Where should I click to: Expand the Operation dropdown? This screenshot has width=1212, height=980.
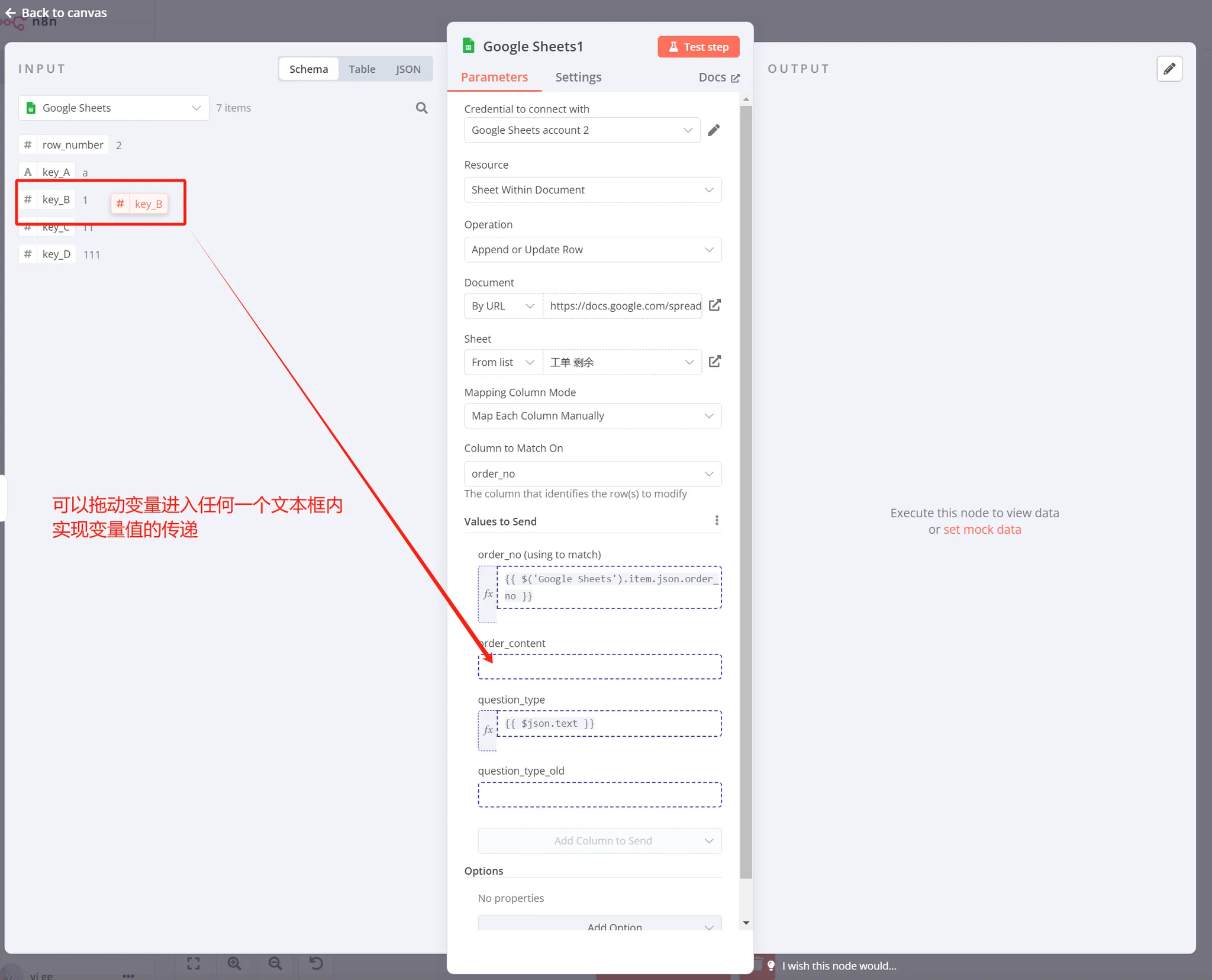point(592,250)
